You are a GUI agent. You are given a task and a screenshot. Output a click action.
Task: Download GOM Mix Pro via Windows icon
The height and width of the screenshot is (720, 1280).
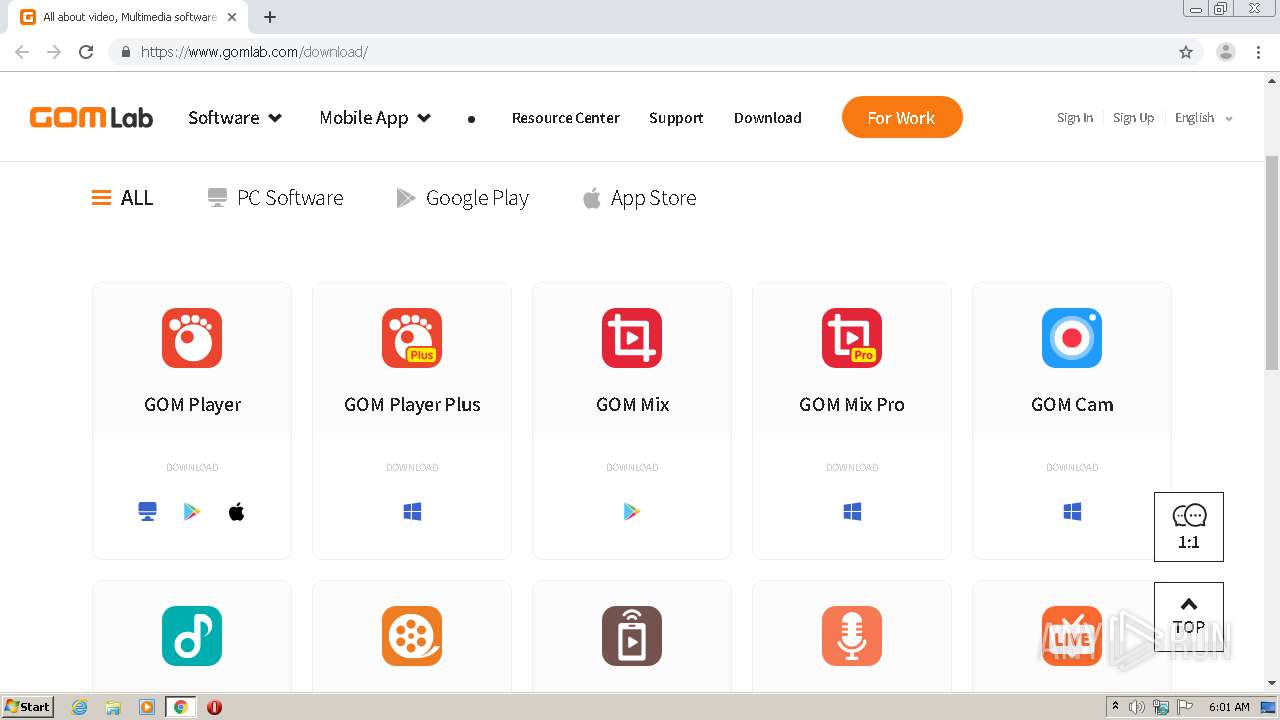[852, 512]
